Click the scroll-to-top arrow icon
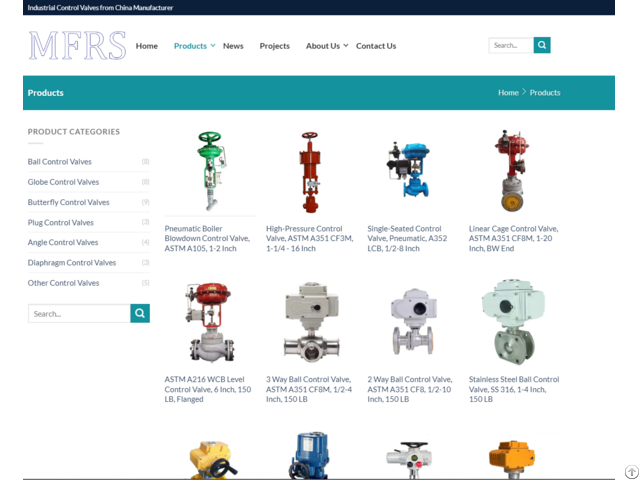Image resolution: width=640 pixels, height=480 pixels. [x=632, y=472]
